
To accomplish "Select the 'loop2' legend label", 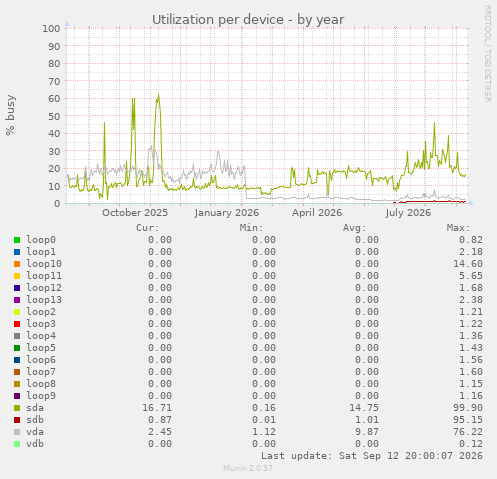I will pyautogui.click(x=41, y=312).
